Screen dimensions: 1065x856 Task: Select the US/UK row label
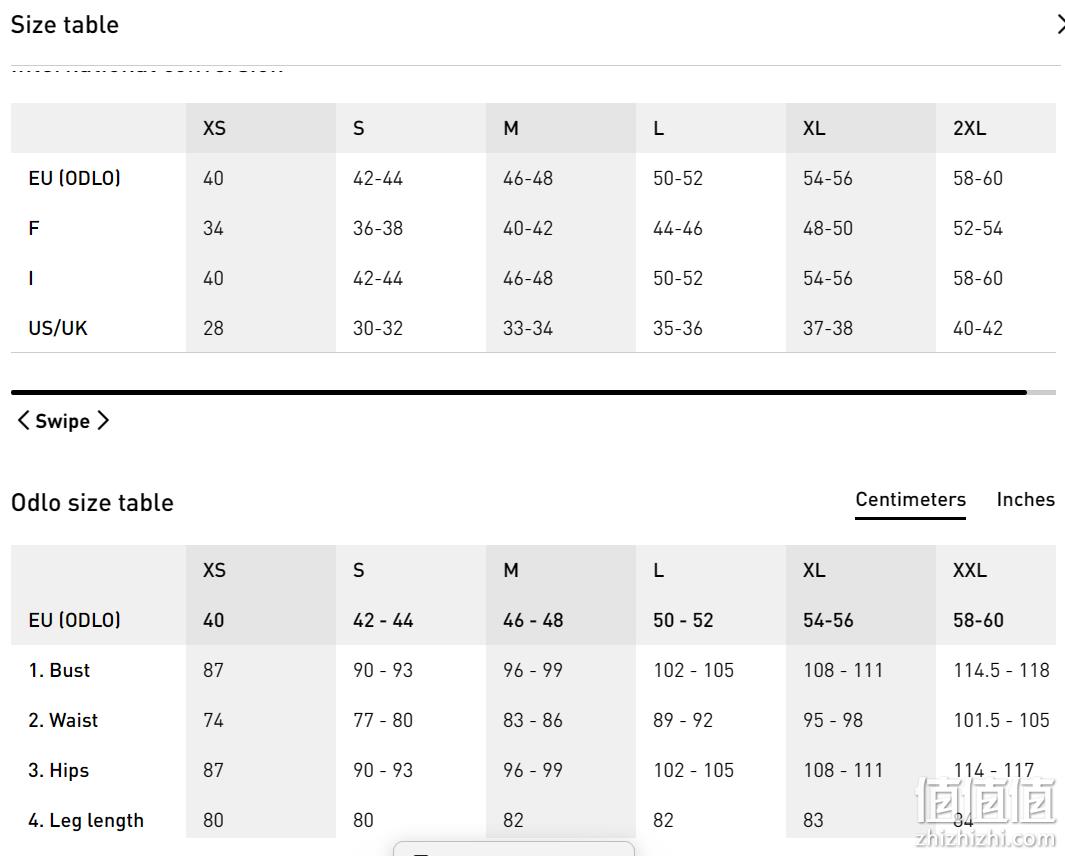pyautogui.click(x=58, y=328)
